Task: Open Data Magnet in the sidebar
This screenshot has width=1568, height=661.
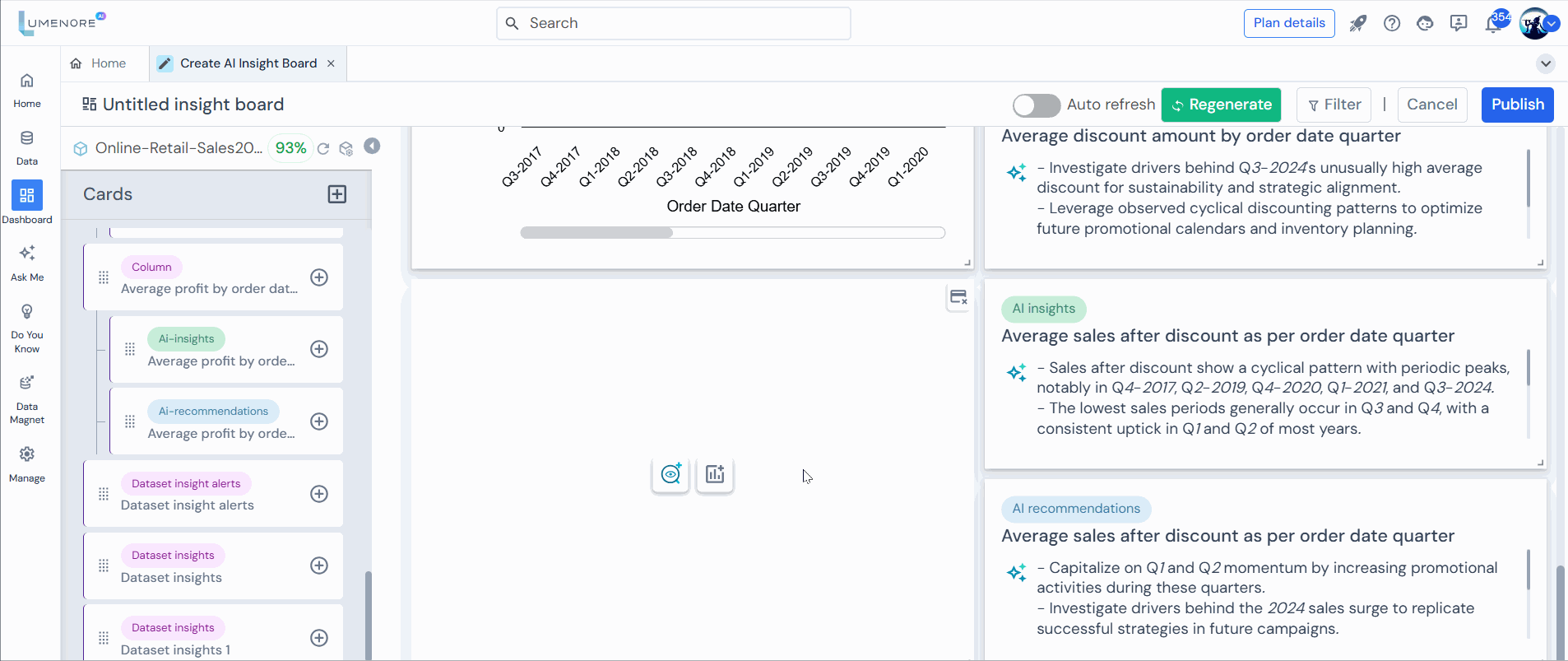Action: click(x=27, y=398)
